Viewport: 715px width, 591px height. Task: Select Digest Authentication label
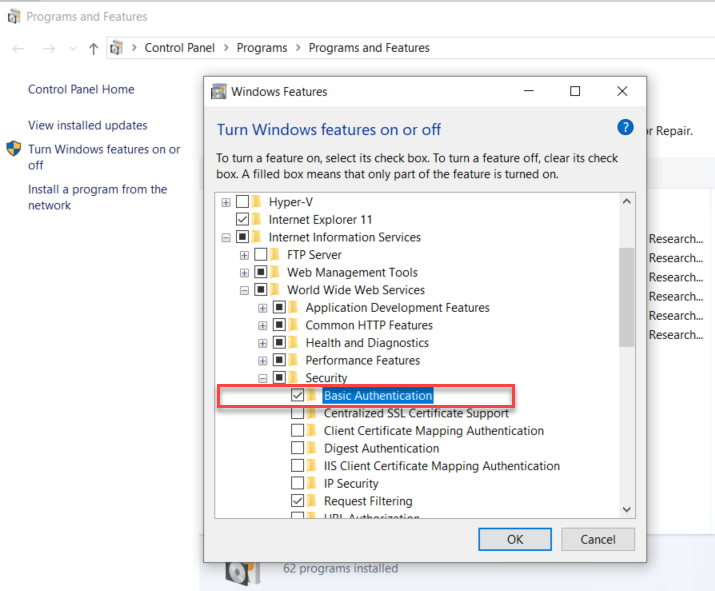[x=381, y=448]
